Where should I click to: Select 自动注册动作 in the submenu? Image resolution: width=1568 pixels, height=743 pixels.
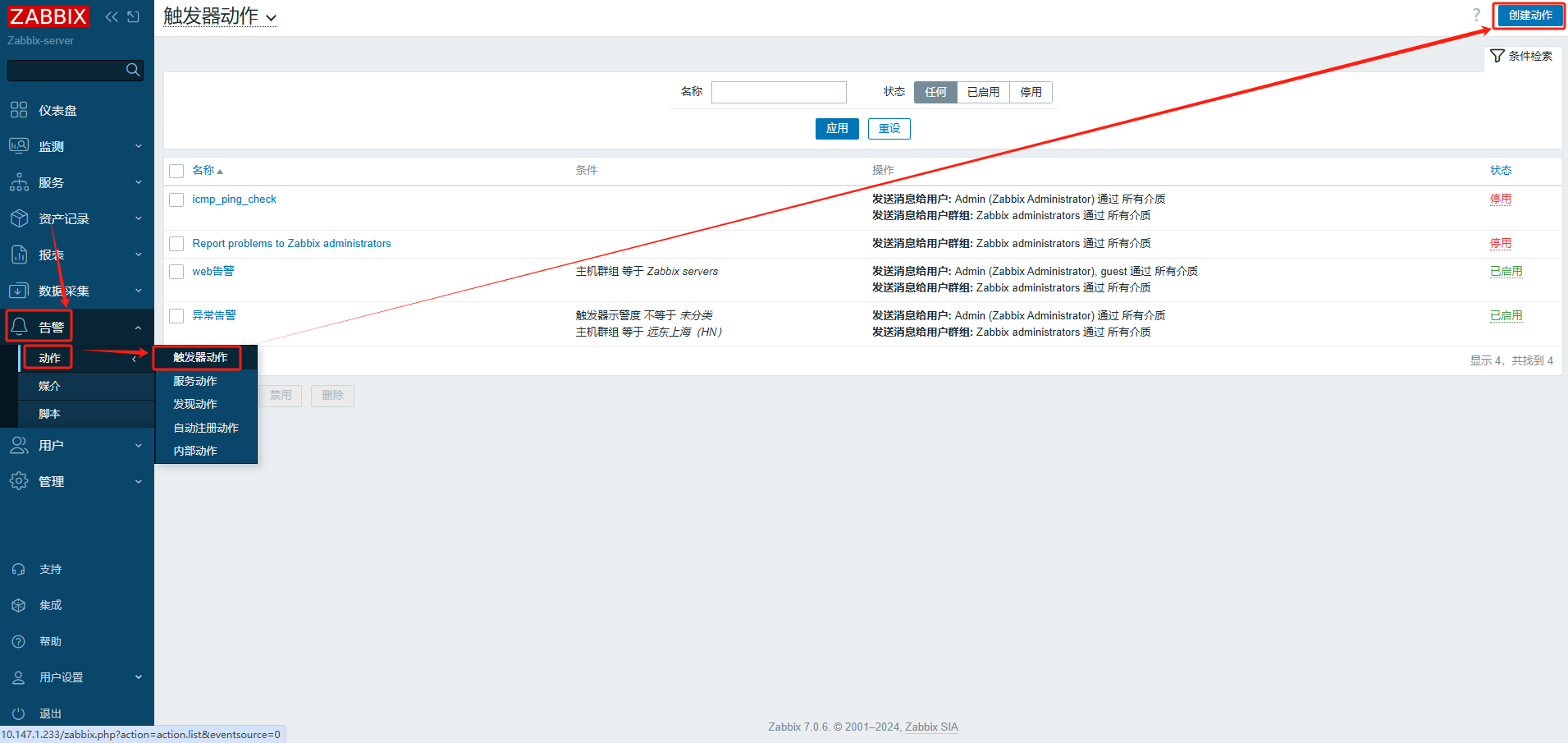click(206, 428)
